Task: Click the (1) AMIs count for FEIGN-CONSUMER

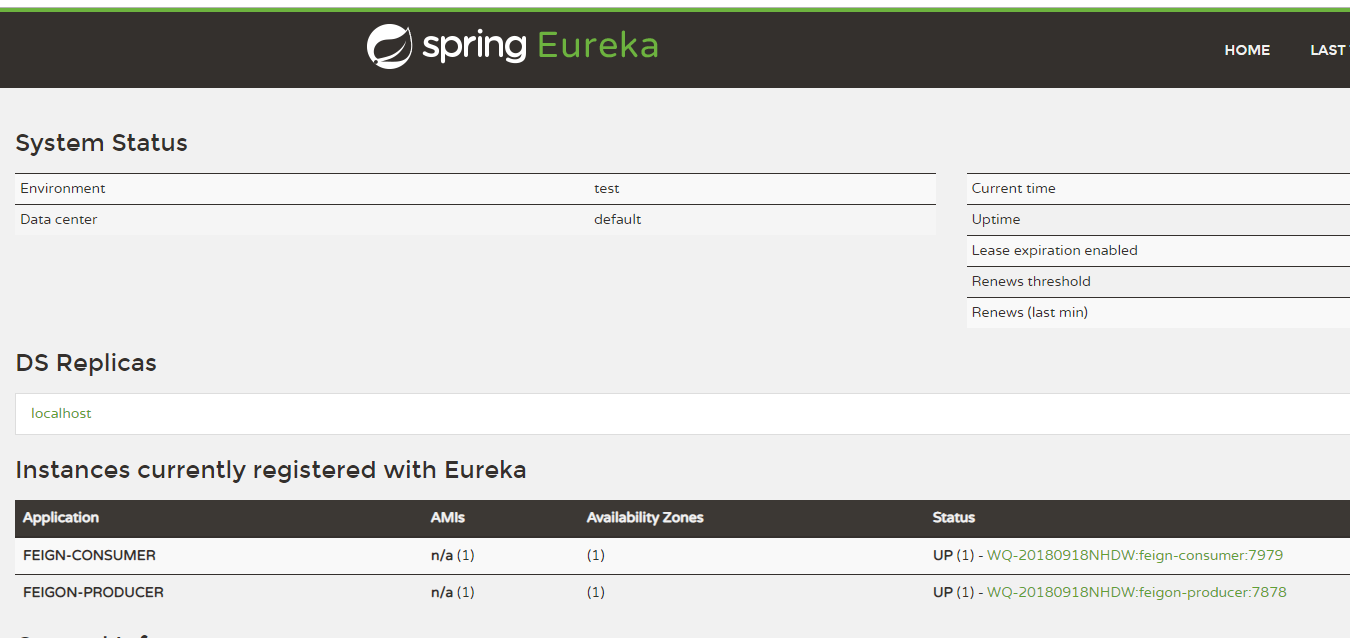Action: 466,555
